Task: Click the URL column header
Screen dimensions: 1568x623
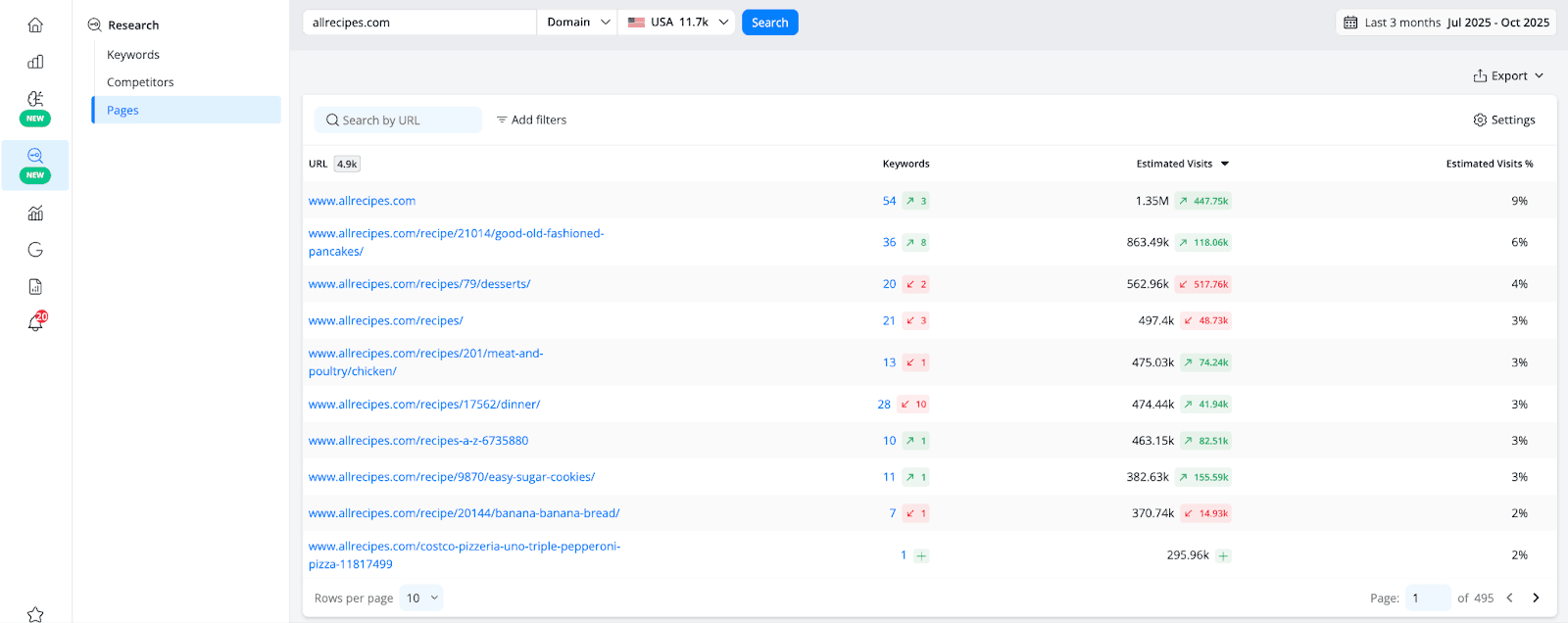Action: click(318, 164)
